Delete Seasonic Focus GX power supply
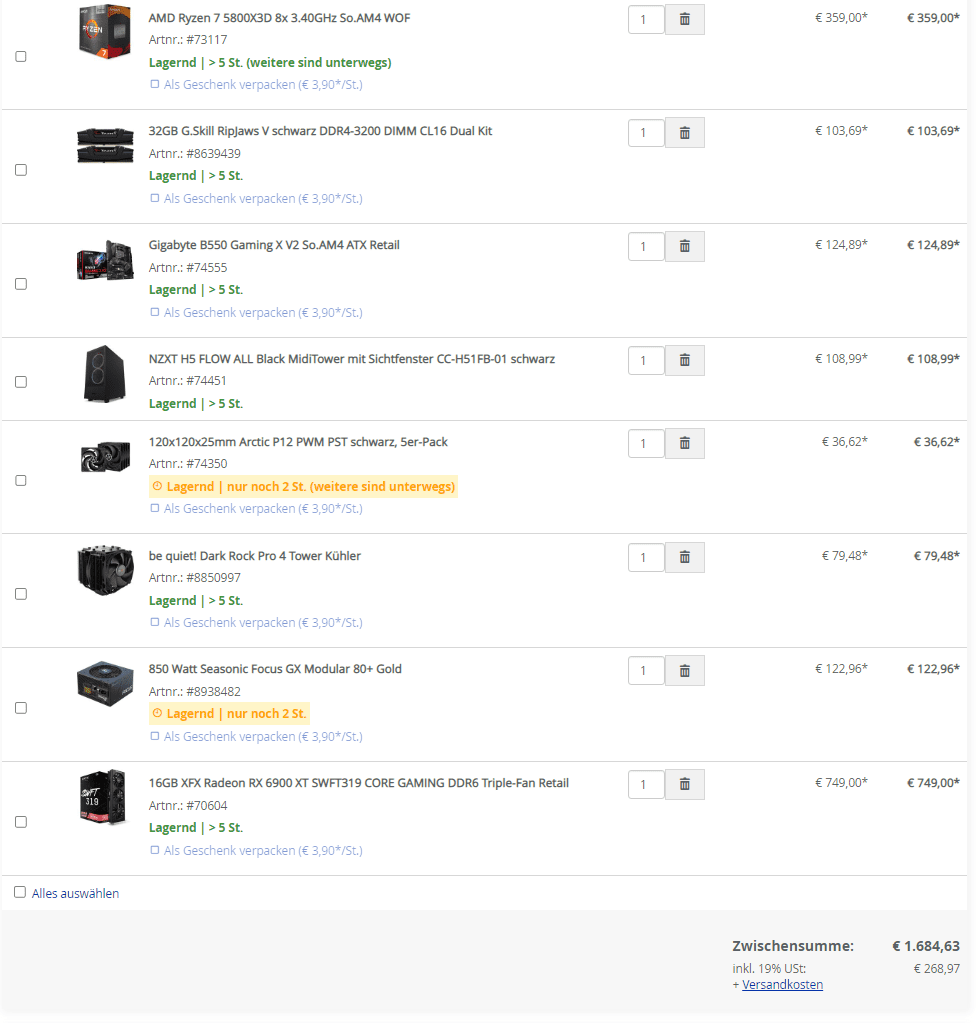 [684, 671]
